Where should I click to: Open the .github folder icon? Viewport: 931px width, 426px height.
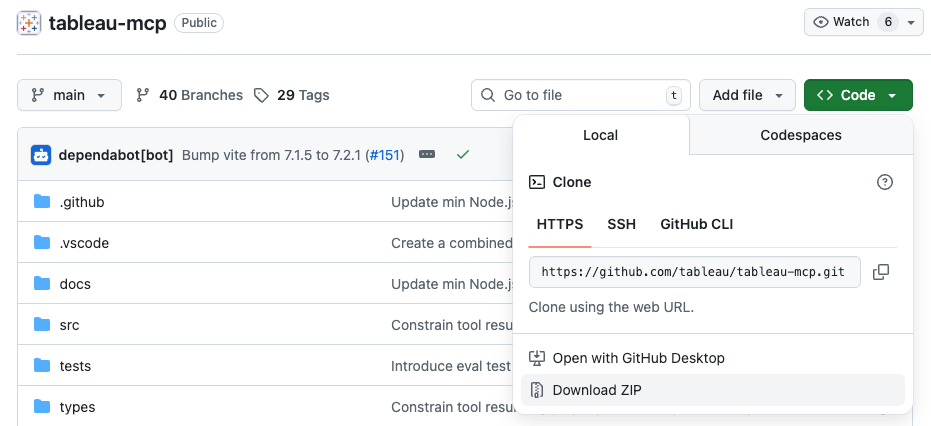42,202
